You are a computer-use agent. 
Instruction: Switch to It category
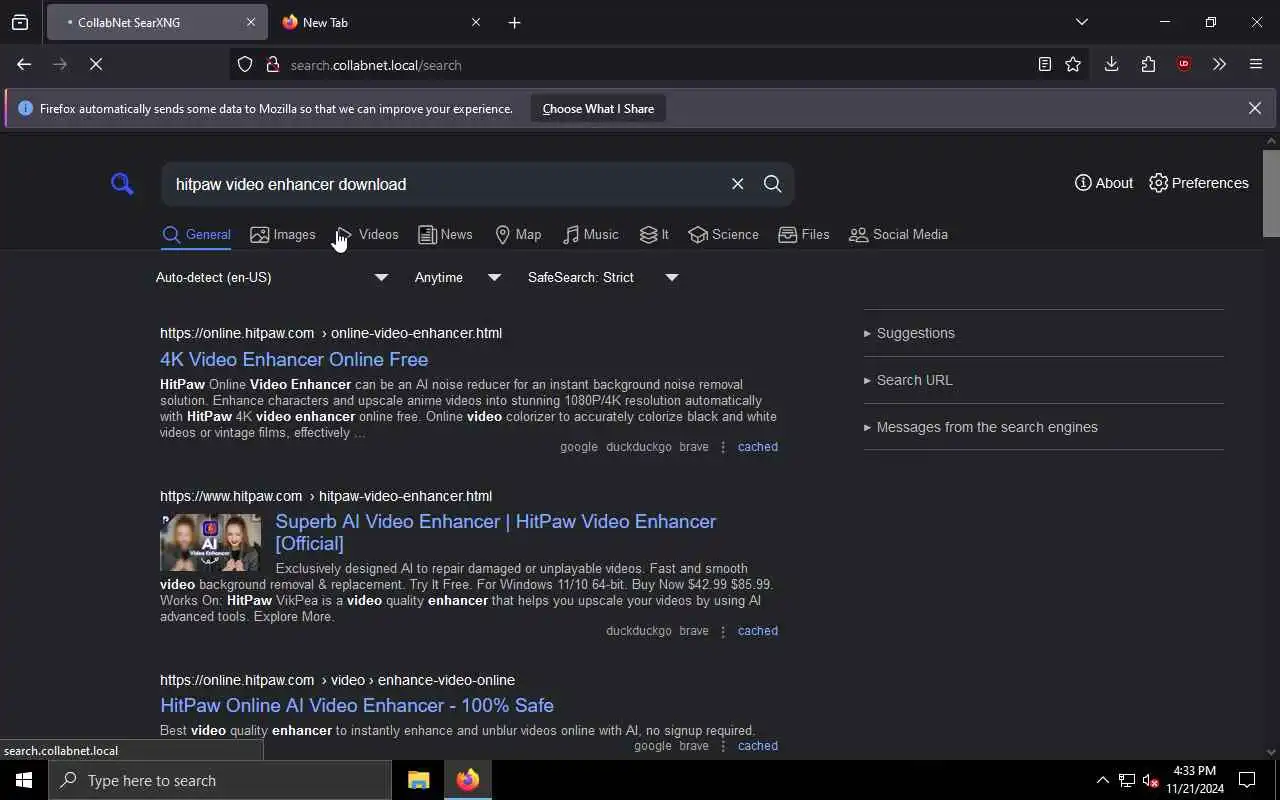(x=654, y=234)
